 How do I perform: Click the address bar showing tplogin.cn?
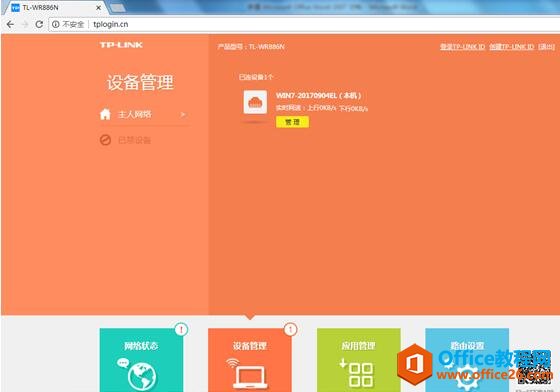pos(304,24)
